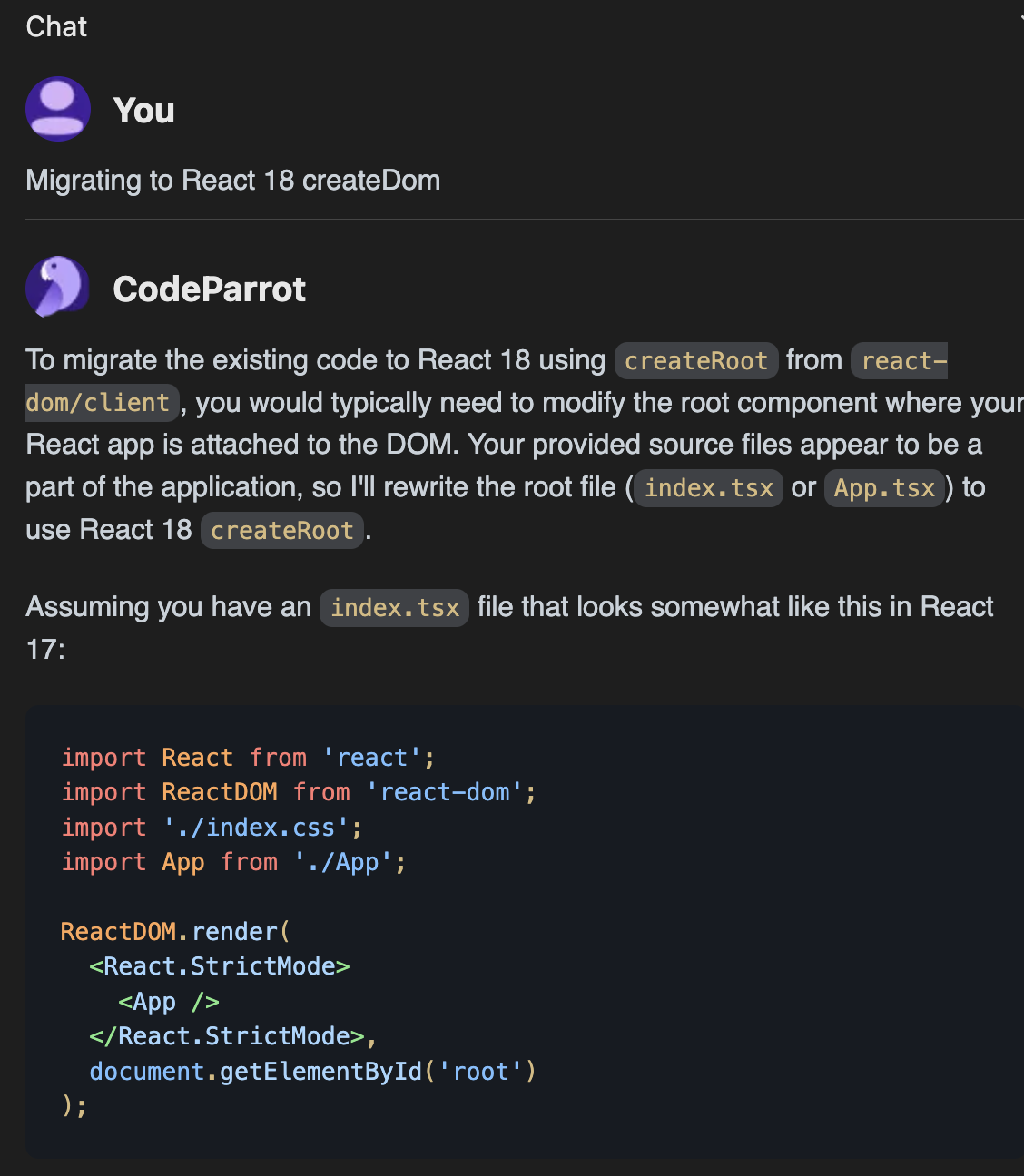This screenshot has width=1024, height=1176.
Task: Click the CodeParrot sender name
Action: (209, 289)
